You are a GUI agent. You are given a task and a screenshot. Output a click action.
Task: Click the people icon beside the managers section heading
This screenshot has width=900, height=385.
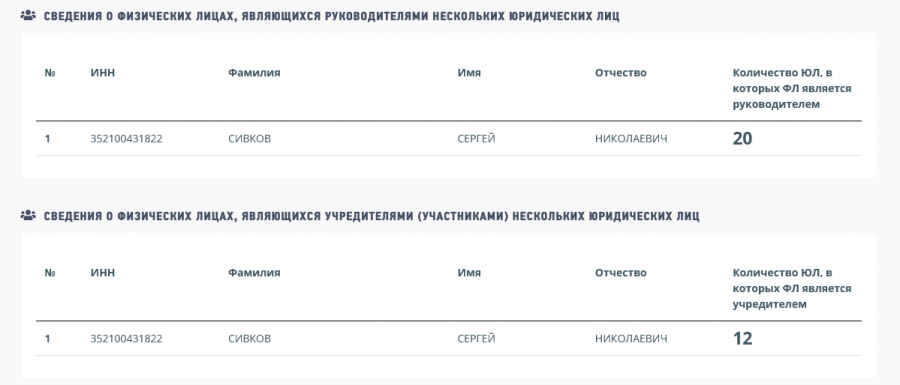(x=28, y=16)
